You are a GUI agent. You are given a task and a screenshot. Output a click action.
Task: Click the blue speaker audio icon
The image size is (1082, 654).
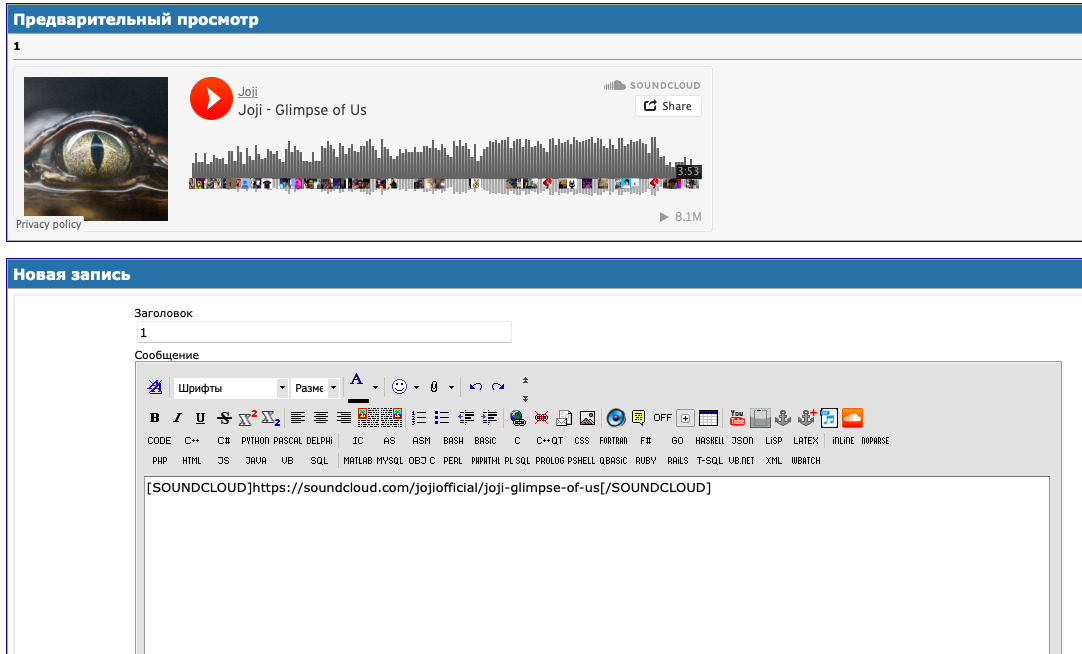pyautogui.click(x=616, y=417)
